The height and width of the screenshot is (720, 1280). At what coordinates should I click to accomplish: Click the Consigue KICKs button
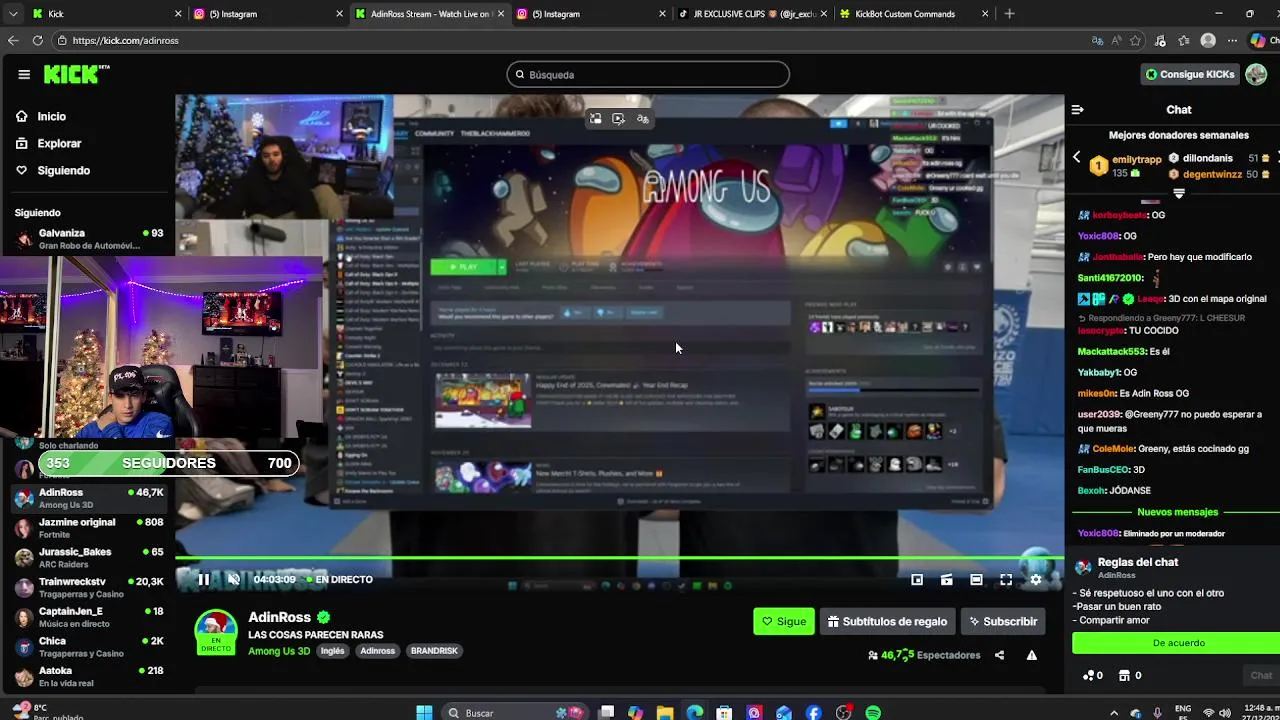click(1190, 74)
